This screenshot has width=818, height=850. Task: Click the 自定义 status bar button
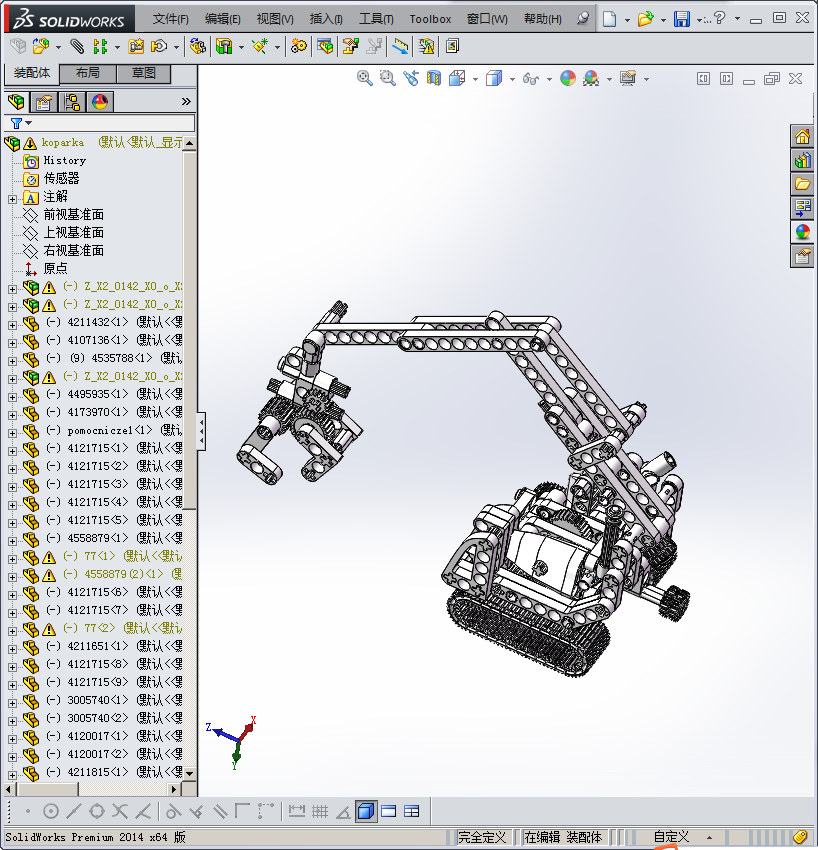671,837
